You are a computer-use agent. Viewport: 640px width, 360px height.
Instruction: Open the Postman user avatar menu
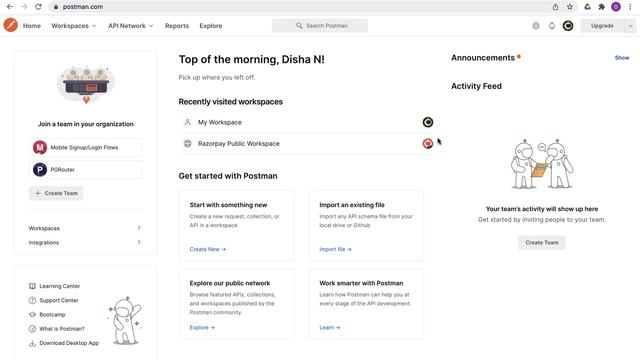point(568,26)
